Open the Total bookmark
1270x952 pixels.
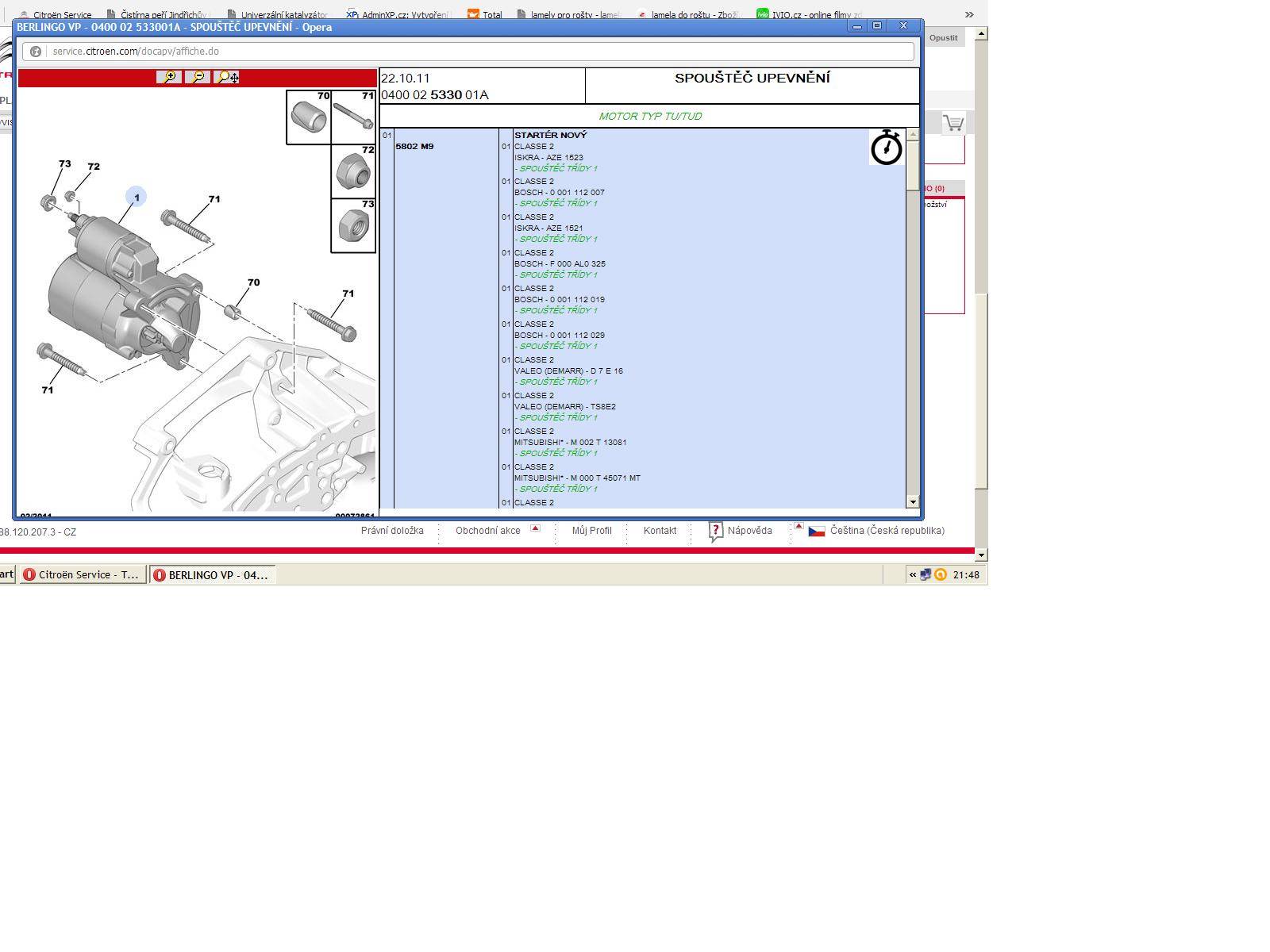(x=484, y=14)
